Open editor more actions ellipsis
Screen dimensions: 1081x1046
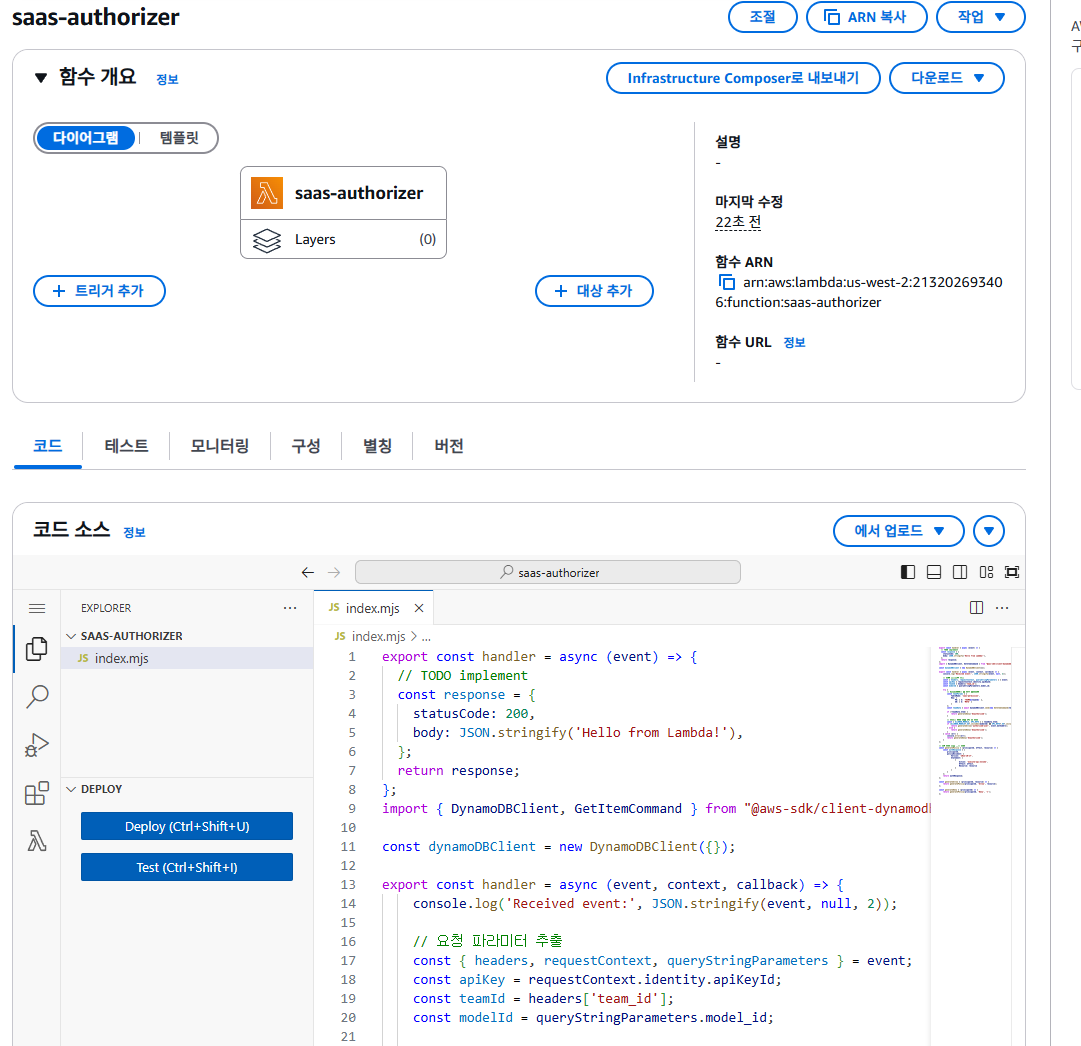(1002, 607)
